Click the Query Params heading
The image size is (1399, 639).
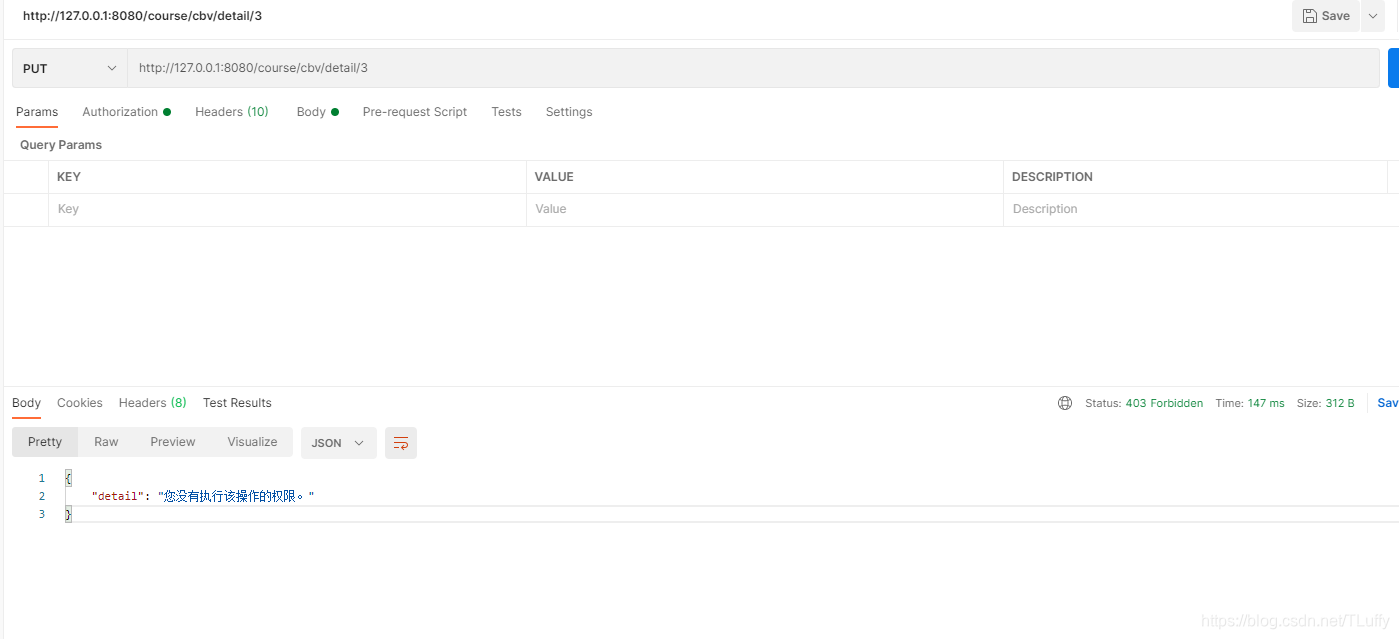click(x=61, y=145)
